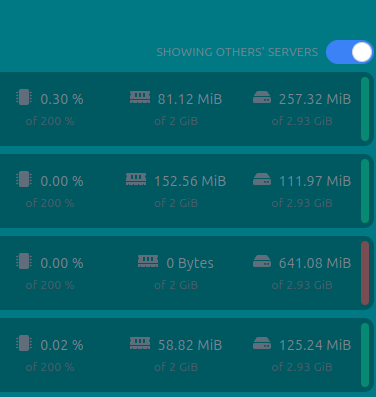Open the server row showing 0.30 % CPU
Viewport: 376px width, 397px height.
click(187, 109)
